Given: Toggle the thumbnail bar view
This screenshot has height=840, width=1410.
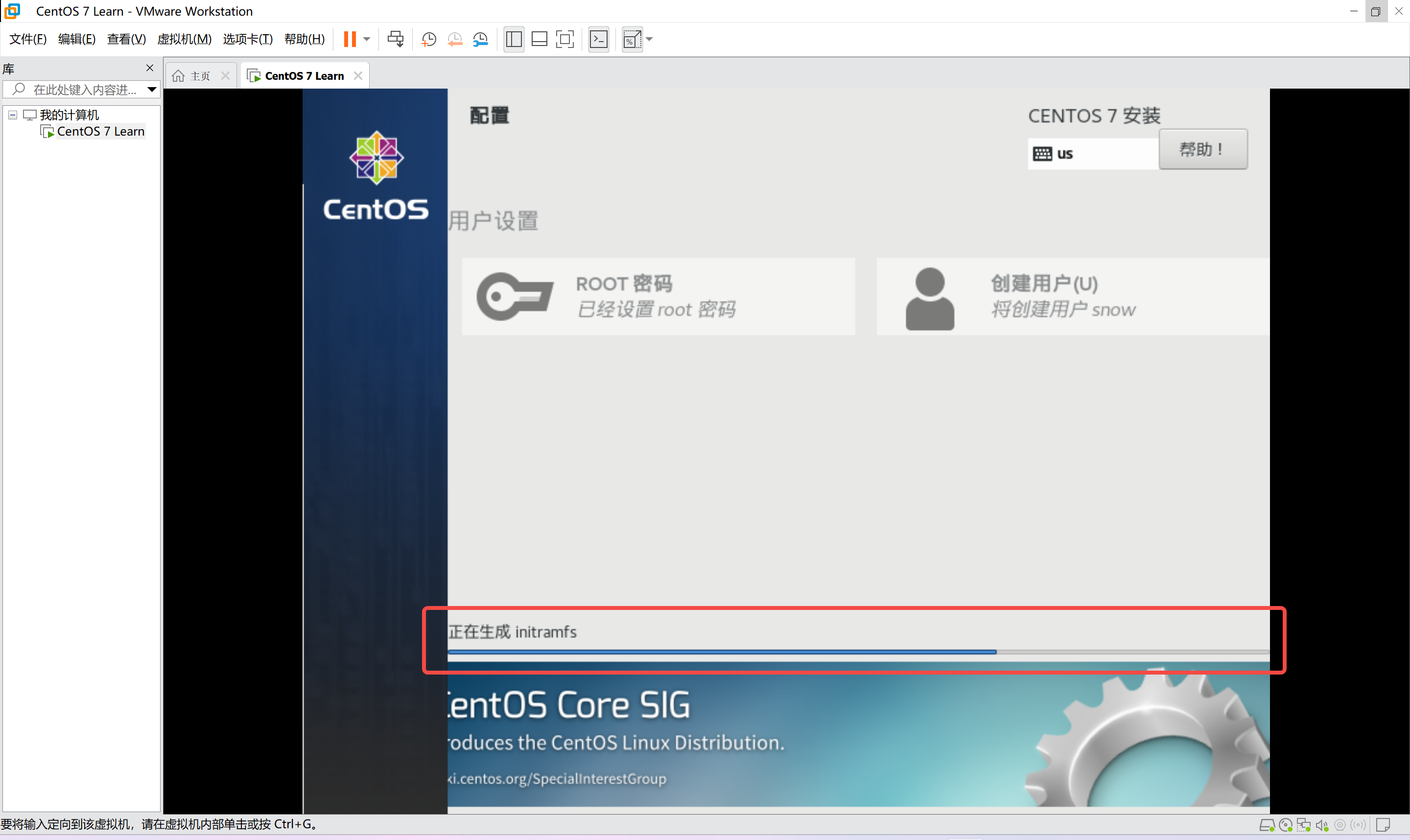Looking at the screenshot, I should click(x=540, y=39).
